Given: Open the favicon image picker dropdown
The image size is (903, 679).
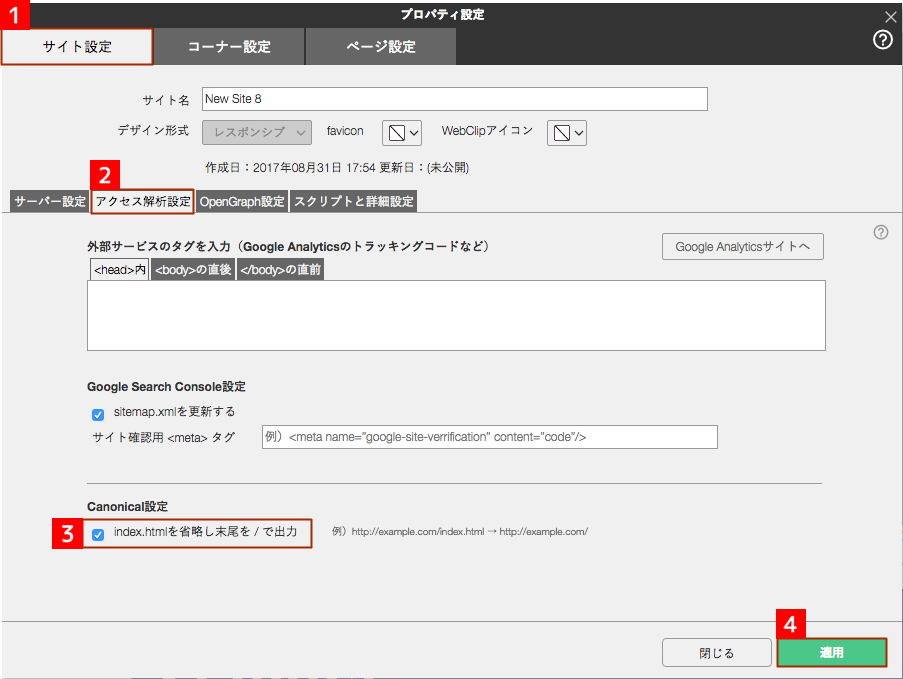Looking at the screenshot, I should 402,133.
